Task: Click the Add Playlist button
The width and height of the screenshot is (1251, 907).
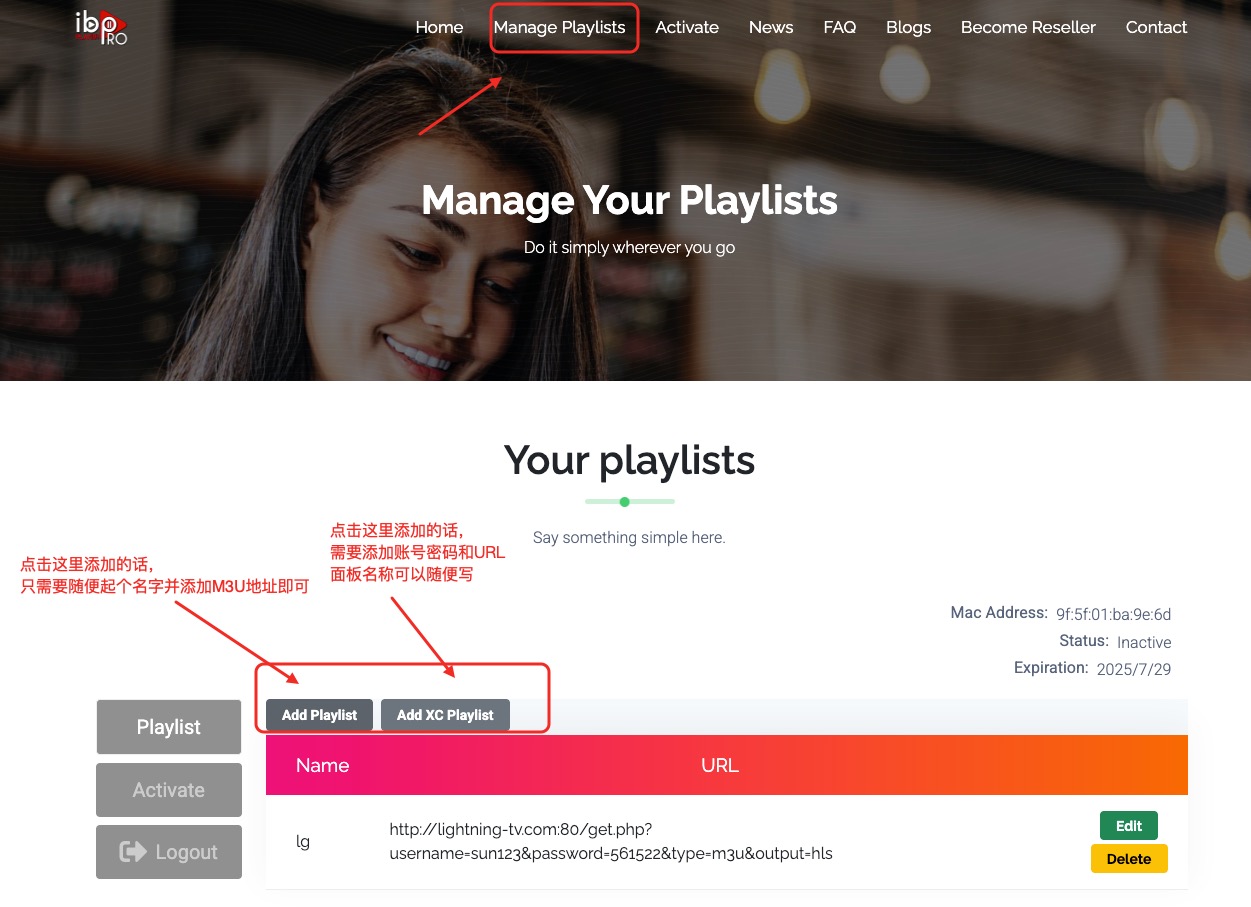Action: coord(319,715)
